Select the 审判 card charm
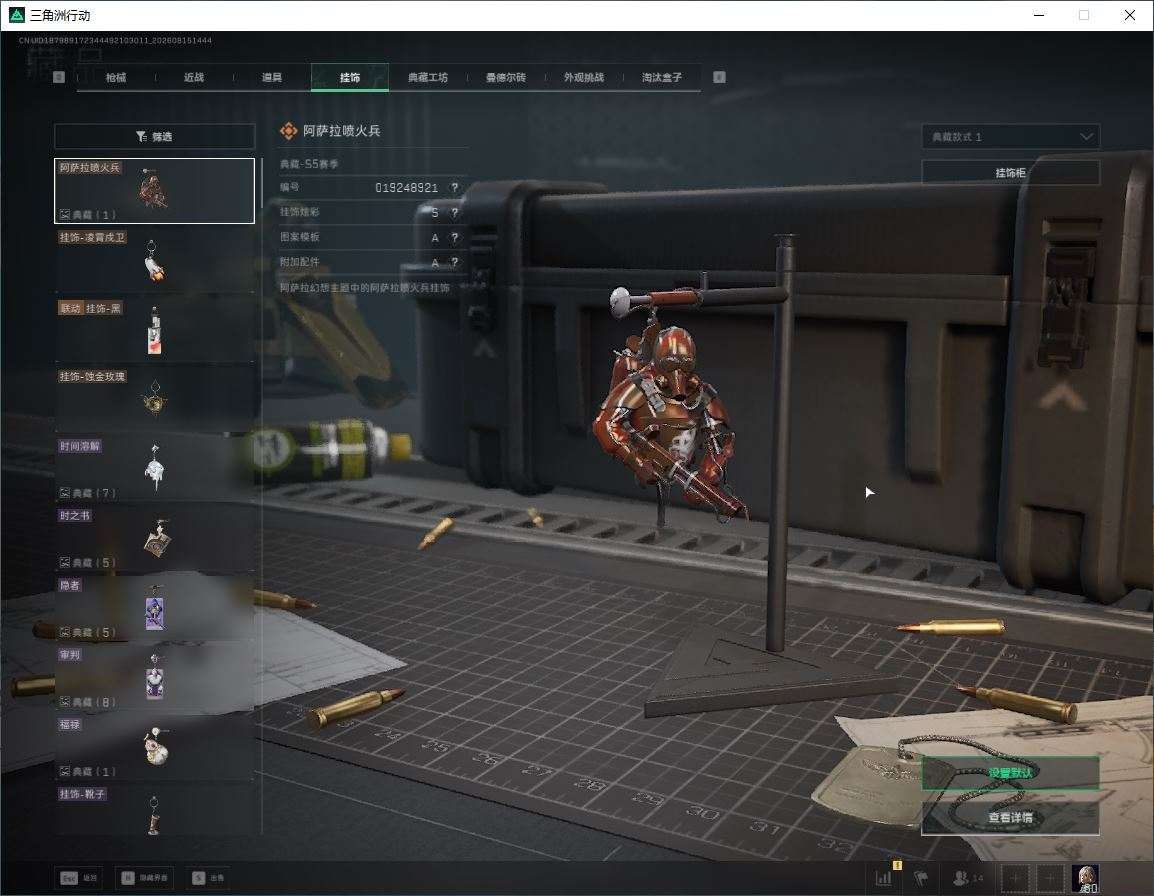Viewport: 1154px width, 896px height. pyautogui.click(x=155, y=677)
